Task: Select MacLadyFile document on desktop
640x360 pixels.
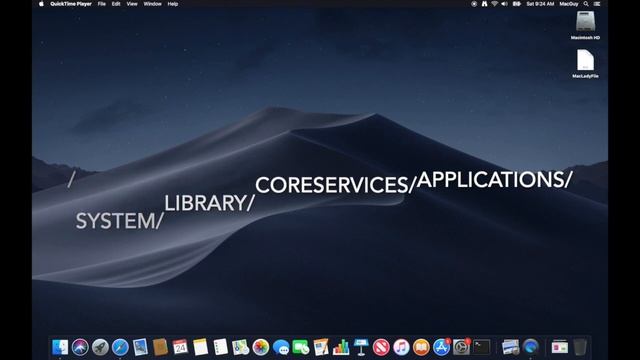Action: tap(585, 64)
